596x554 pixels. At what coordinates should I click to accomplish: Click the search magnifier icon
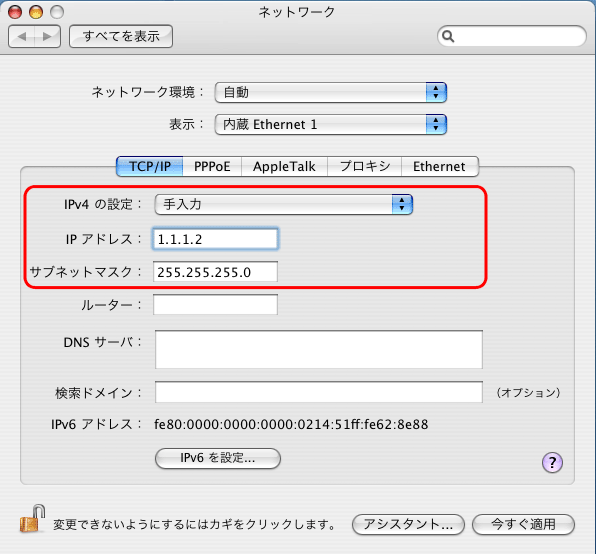click(448, 36)
